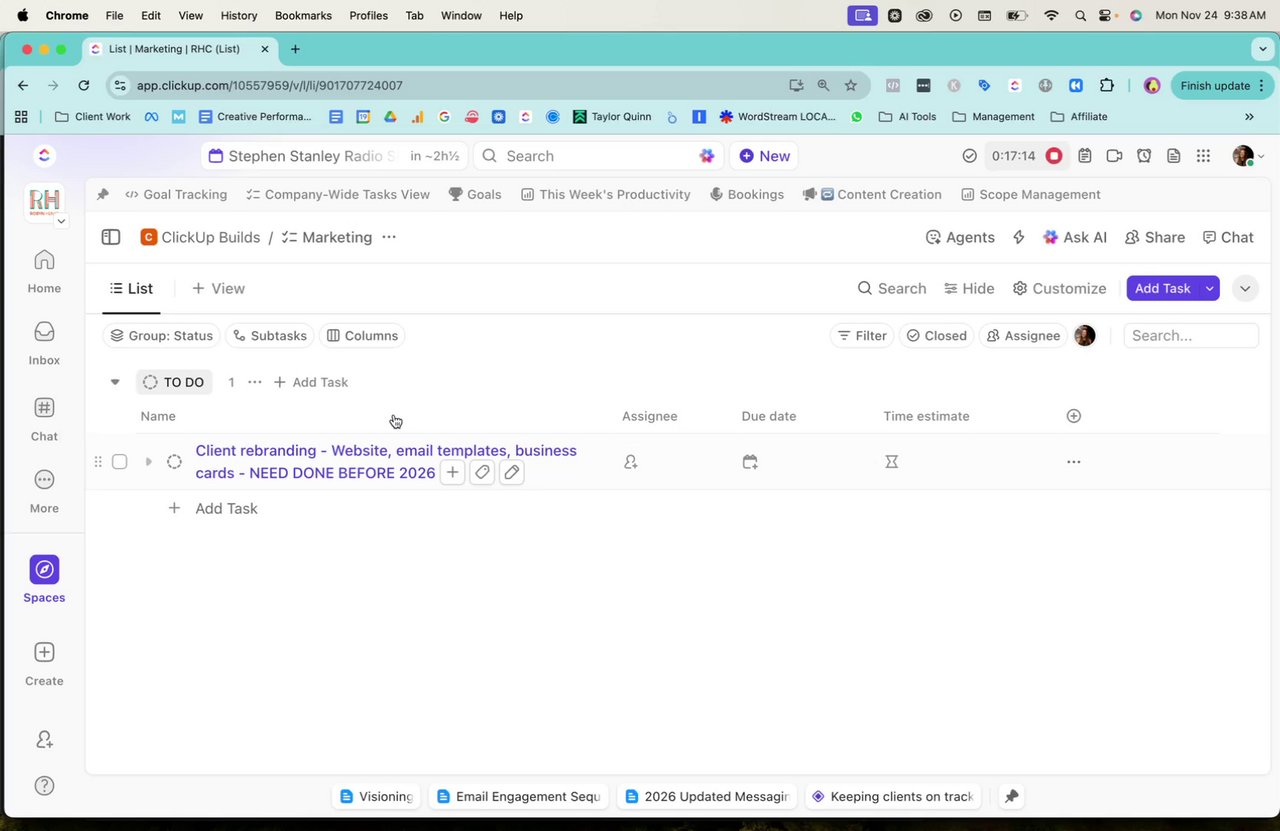This screenshot has height=831, width=1280.
Task: Open the More sidebar menu
Action: pyautogui.click(x=44, y=491)
